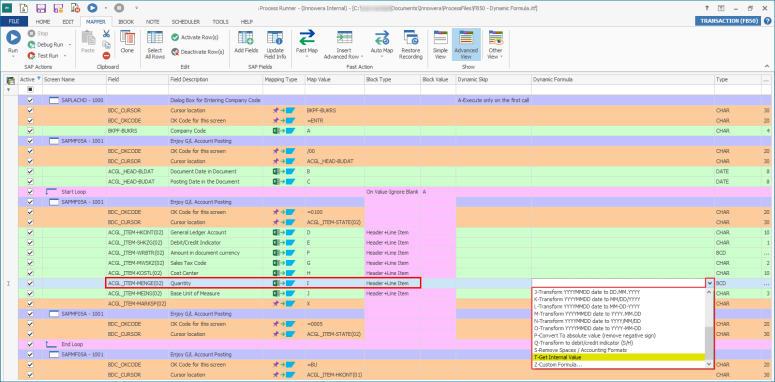Select T-Get Internal Value from the list
Viewport: 775px width, 382px height.
point(618,357)
